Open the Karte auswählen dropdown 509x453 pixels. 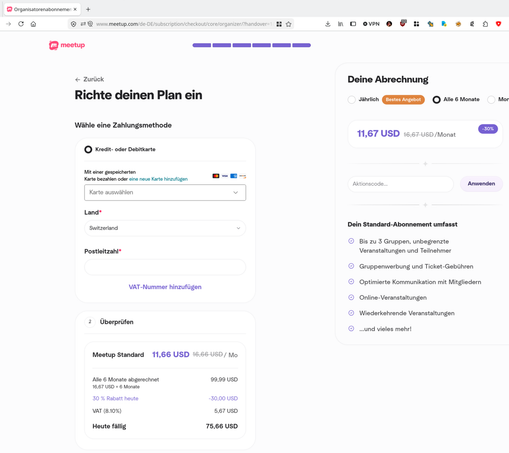[x=165, y=192]
